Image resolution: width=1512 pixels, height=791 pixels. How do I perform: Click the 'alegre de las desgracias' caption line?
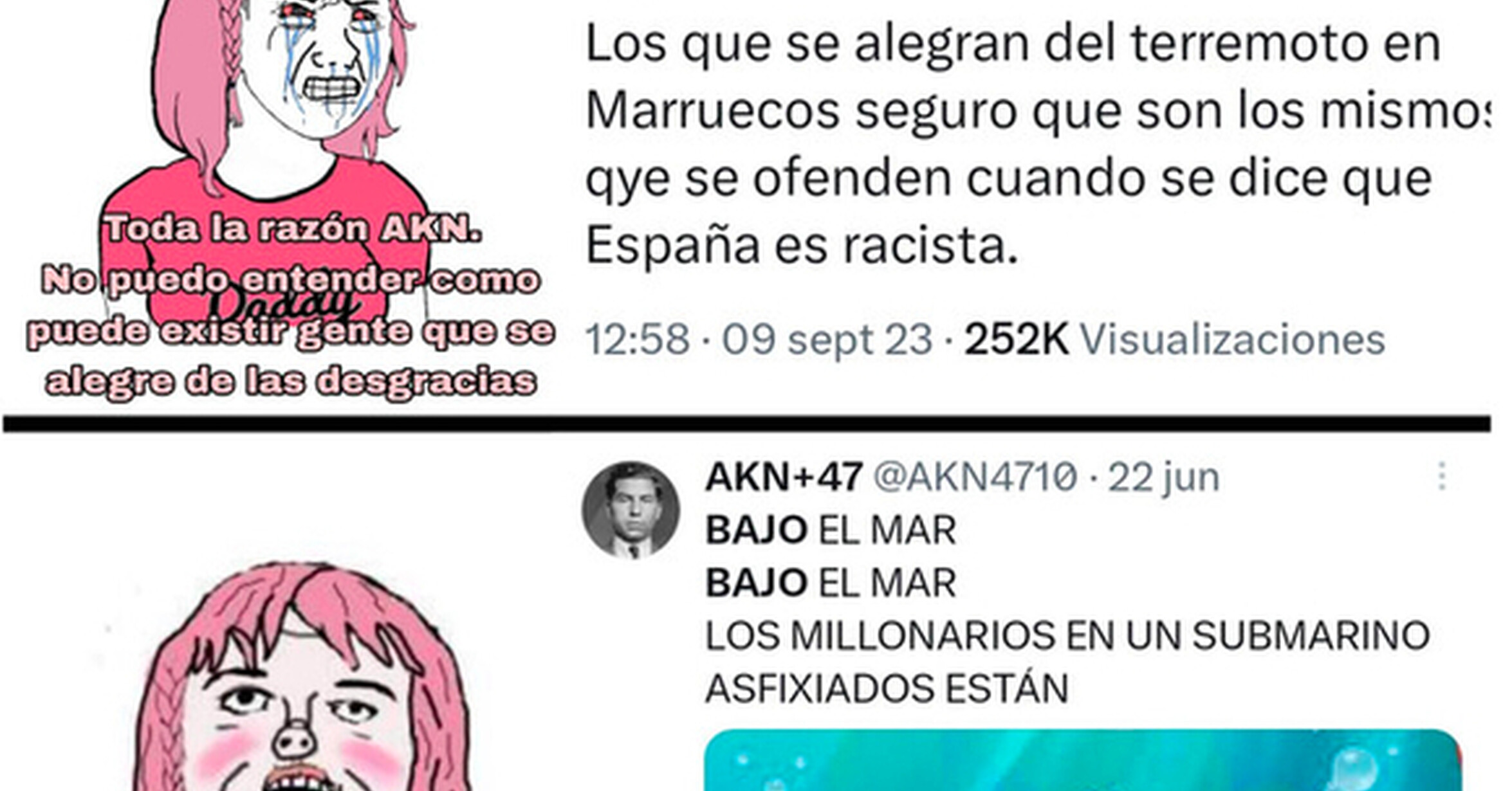point(290,382)
